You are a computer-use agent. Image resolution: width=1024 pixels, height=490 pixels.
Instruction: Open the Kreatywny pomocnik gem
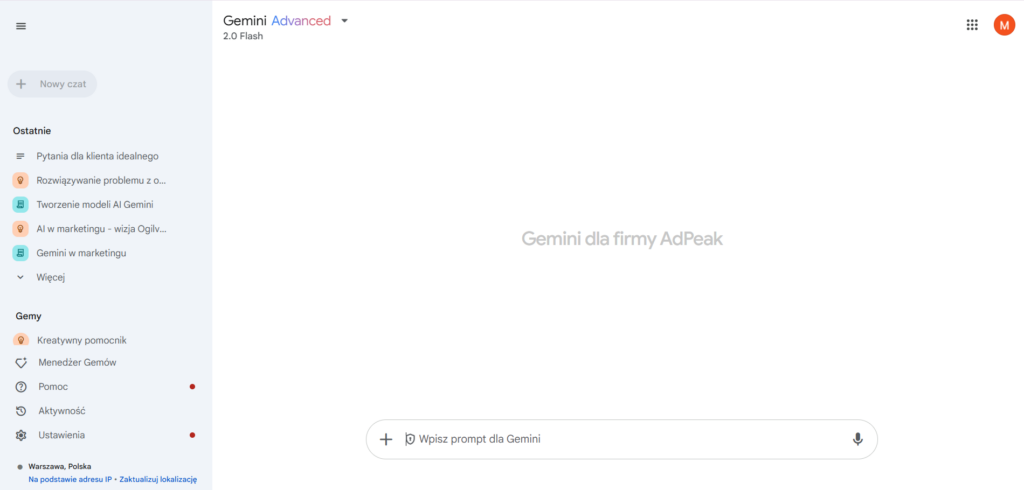82,340
